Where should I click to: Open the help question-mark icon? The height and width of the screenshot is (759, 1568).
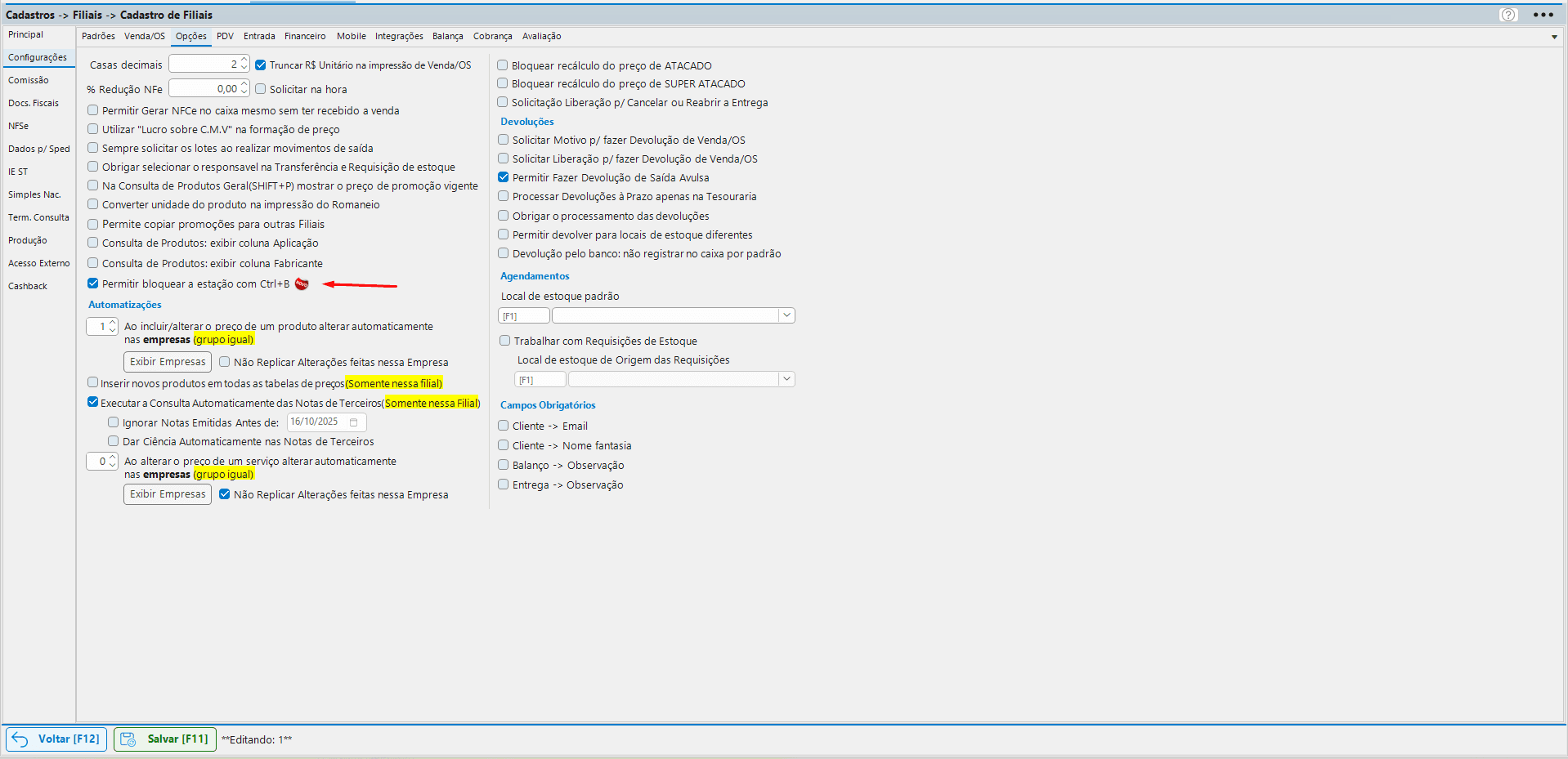1508,15
